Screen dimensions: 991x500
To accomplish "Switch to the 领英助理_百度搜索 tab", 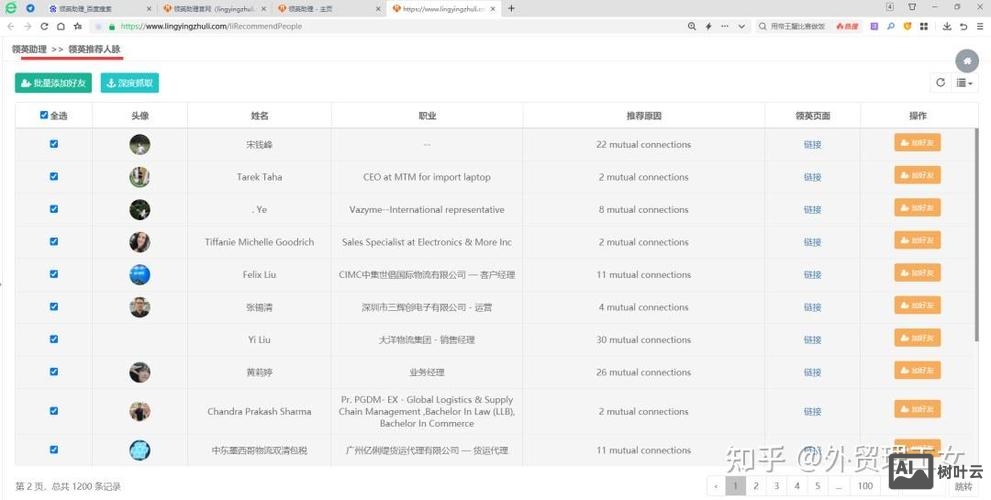I will (99, 9).
